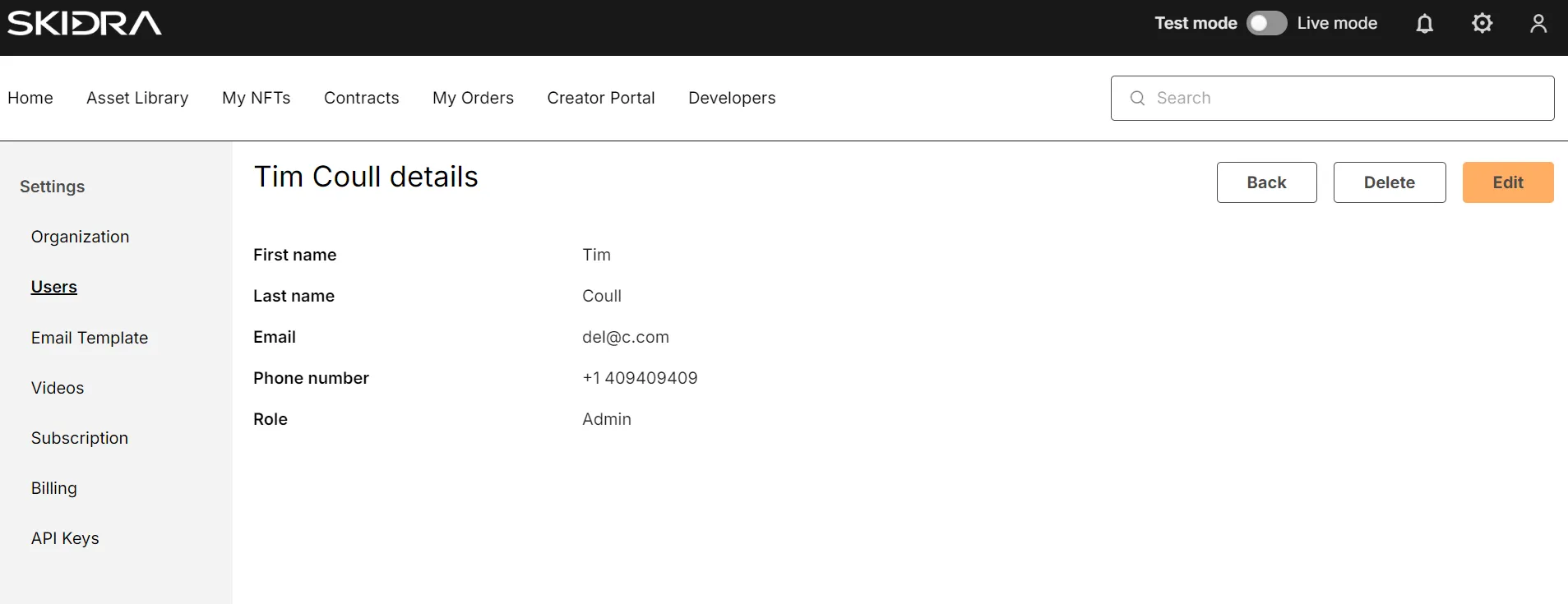Go to the Home tab

(x=30, y=98)
